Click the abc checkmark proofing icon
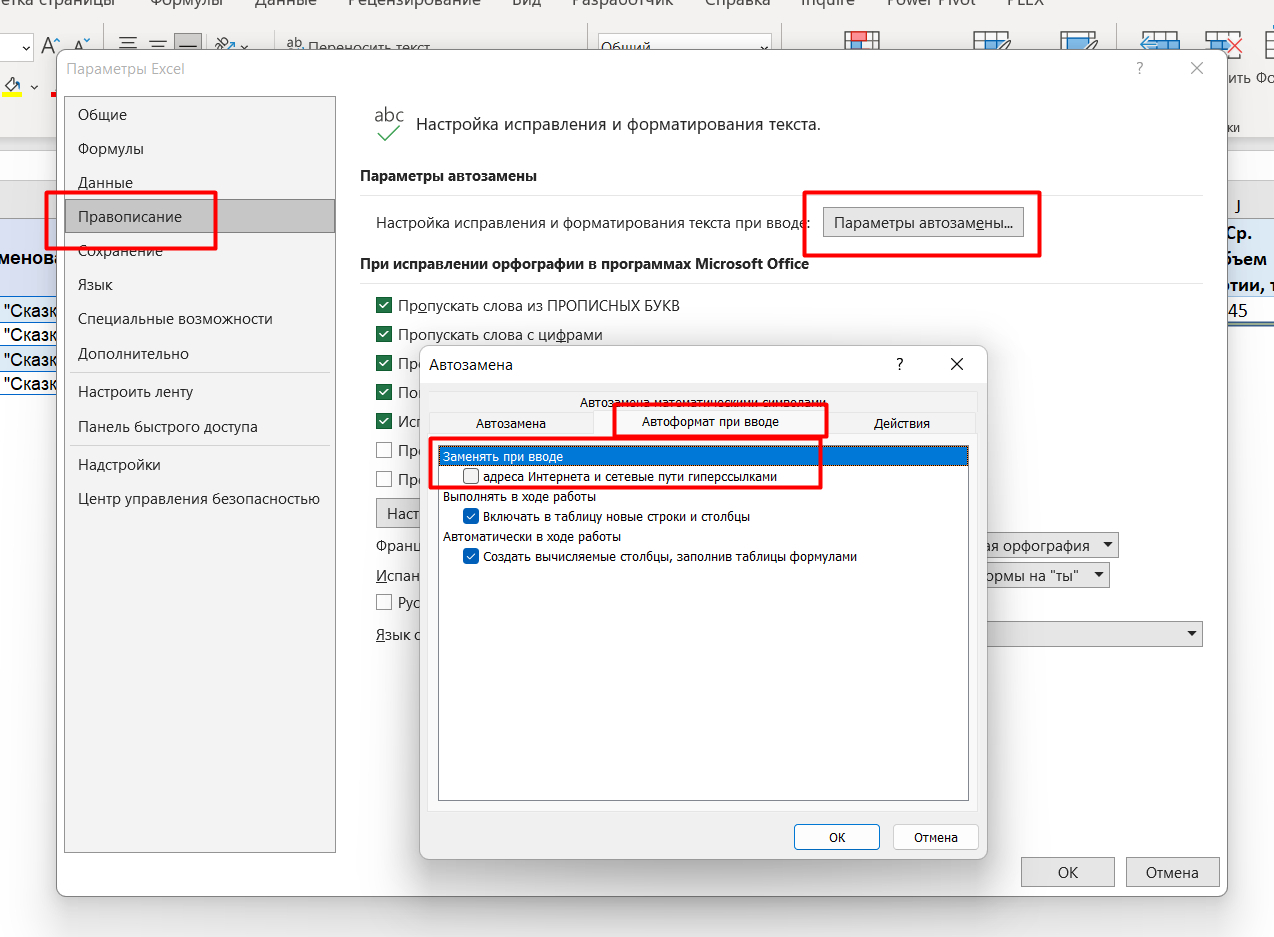Image resolution: width=1274 pixels, height=937 pixels. click(388, 124)
